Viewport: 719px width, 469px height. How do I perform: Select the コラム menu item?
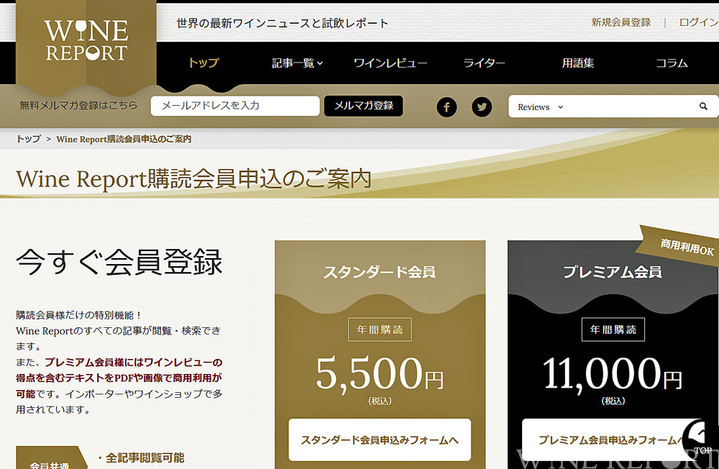click(x=671, y=63)
